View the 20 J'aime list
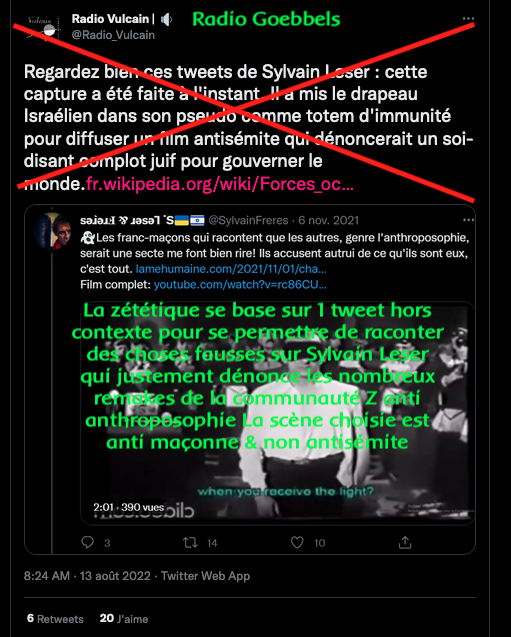Viewport: 511px width, 637px height. (124, 619)
